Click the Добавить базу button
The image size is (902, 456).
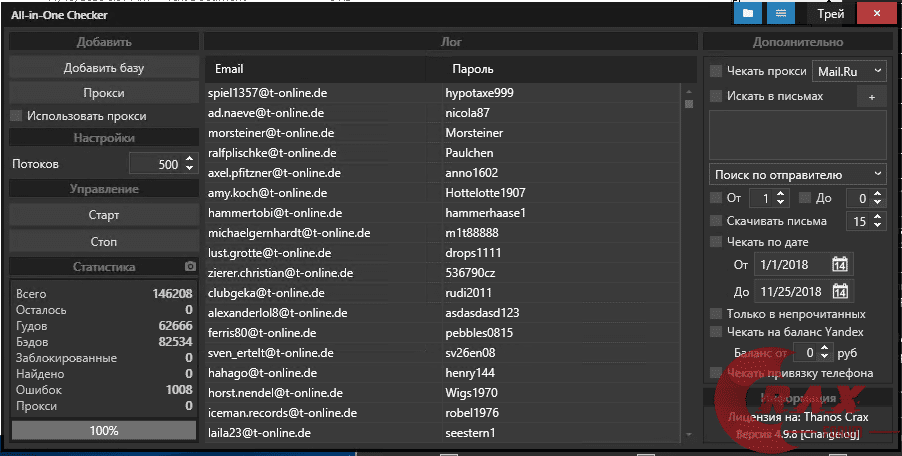(x=104, y=68)
